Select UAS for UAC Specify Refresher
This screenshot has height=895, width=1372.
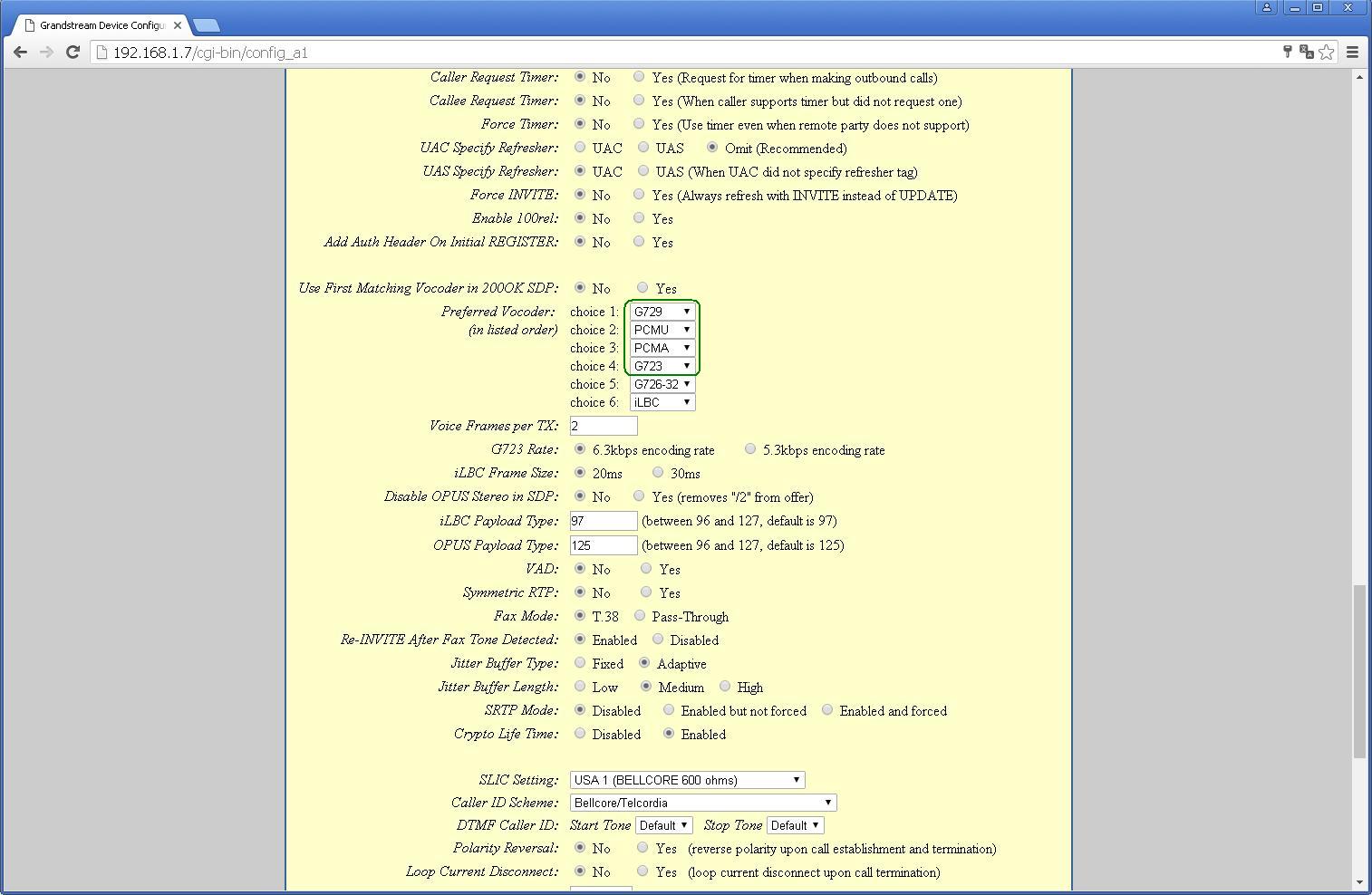643,148
